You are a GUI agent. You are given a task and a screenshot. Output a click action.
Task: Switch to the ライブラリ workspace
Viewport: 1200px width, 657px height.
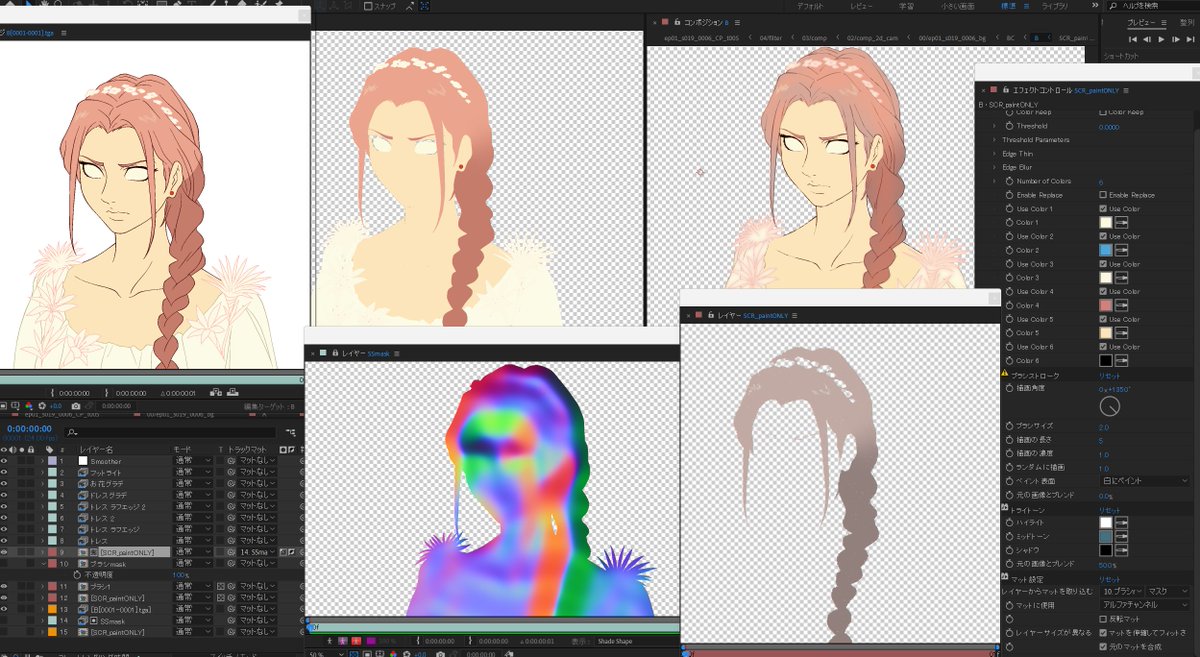pyautogui.click(x=1055, y=6)
